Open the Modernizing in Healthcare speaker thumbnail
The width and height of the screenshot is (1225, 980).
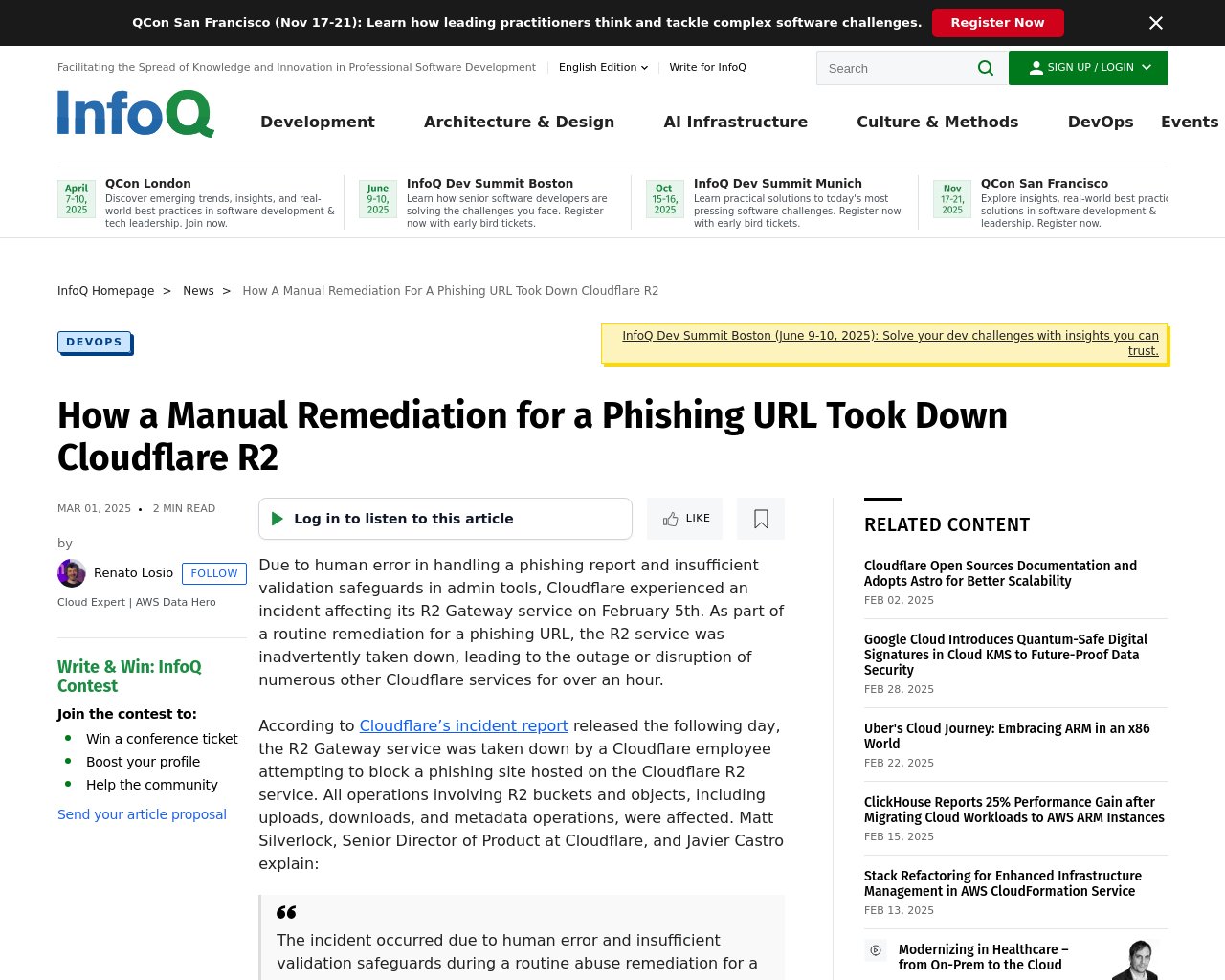coord(1137,960)
